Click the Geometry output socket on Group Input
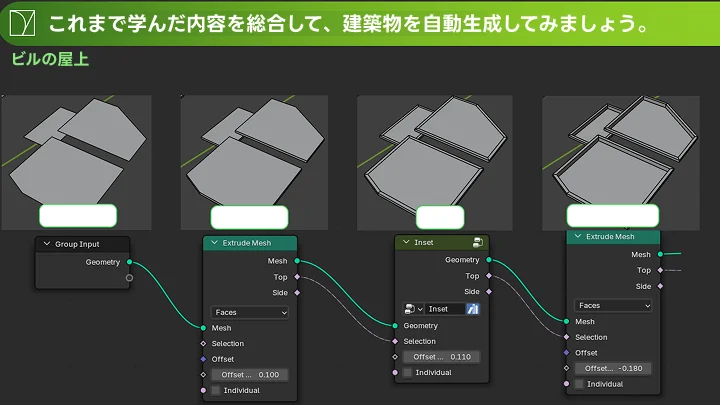This screenshot has width=720, height=405. pyautogui.click(x=129, y=262)
